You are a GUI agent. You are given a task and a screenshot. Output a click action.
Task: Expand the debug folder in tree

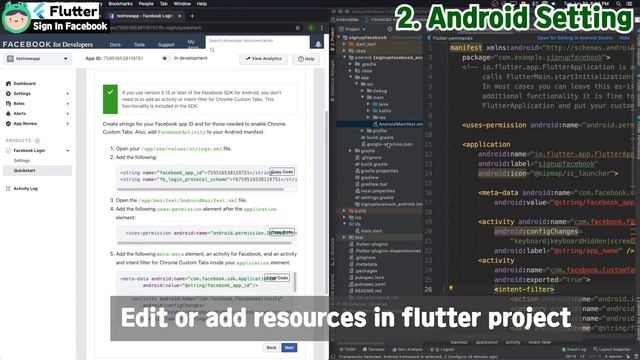pyautogui.click(x=362, y=91)
